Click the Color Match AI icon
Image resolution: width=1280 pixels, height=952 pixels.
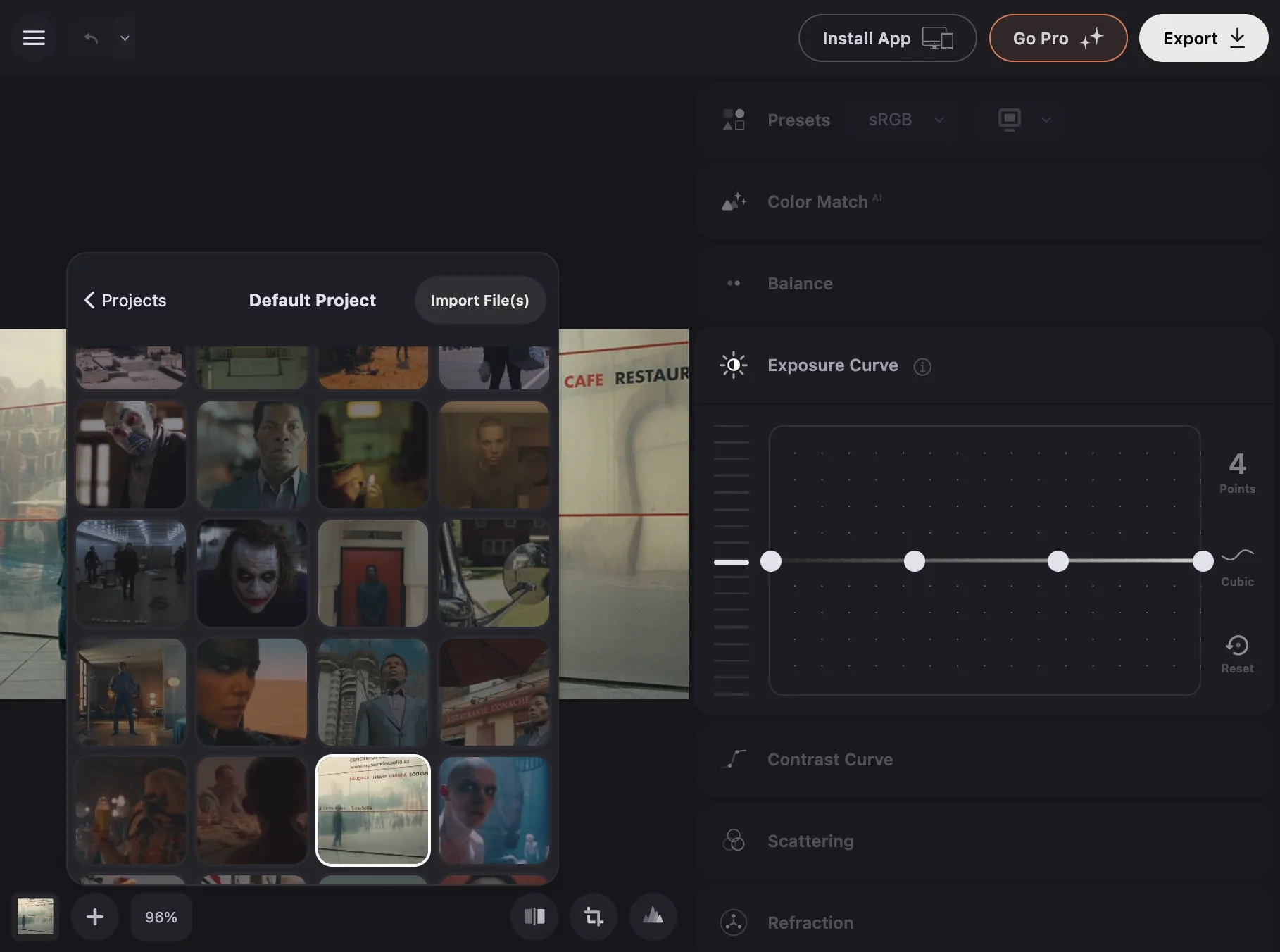point(734,201)
